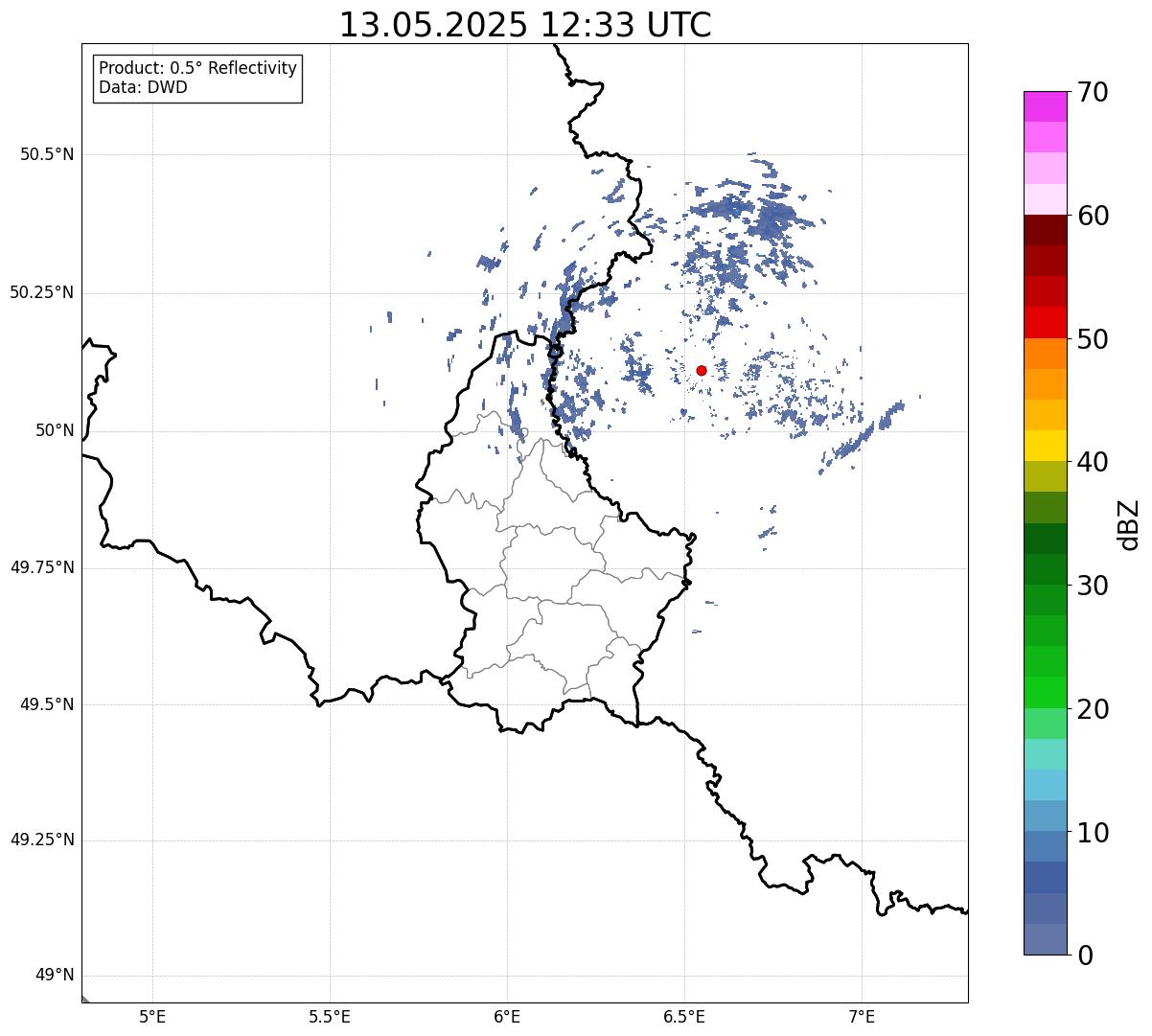
Task: Select the plot title 13.05.2025 12:33 UTC
Action: (525, 24)
